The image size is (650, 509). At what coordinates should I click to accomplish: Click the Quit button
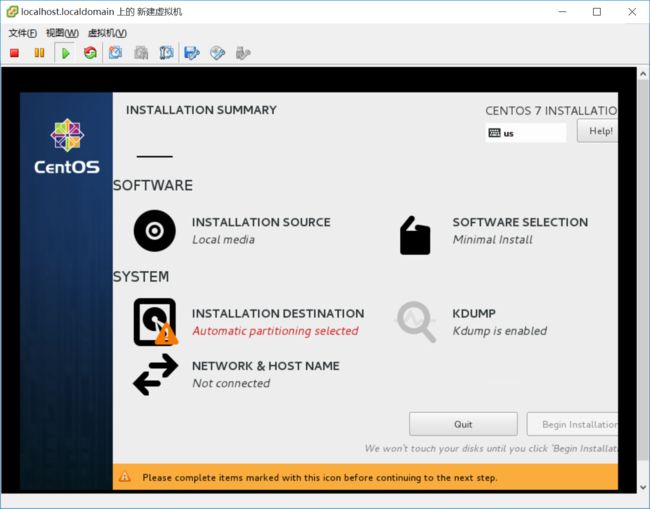(463, 424)
